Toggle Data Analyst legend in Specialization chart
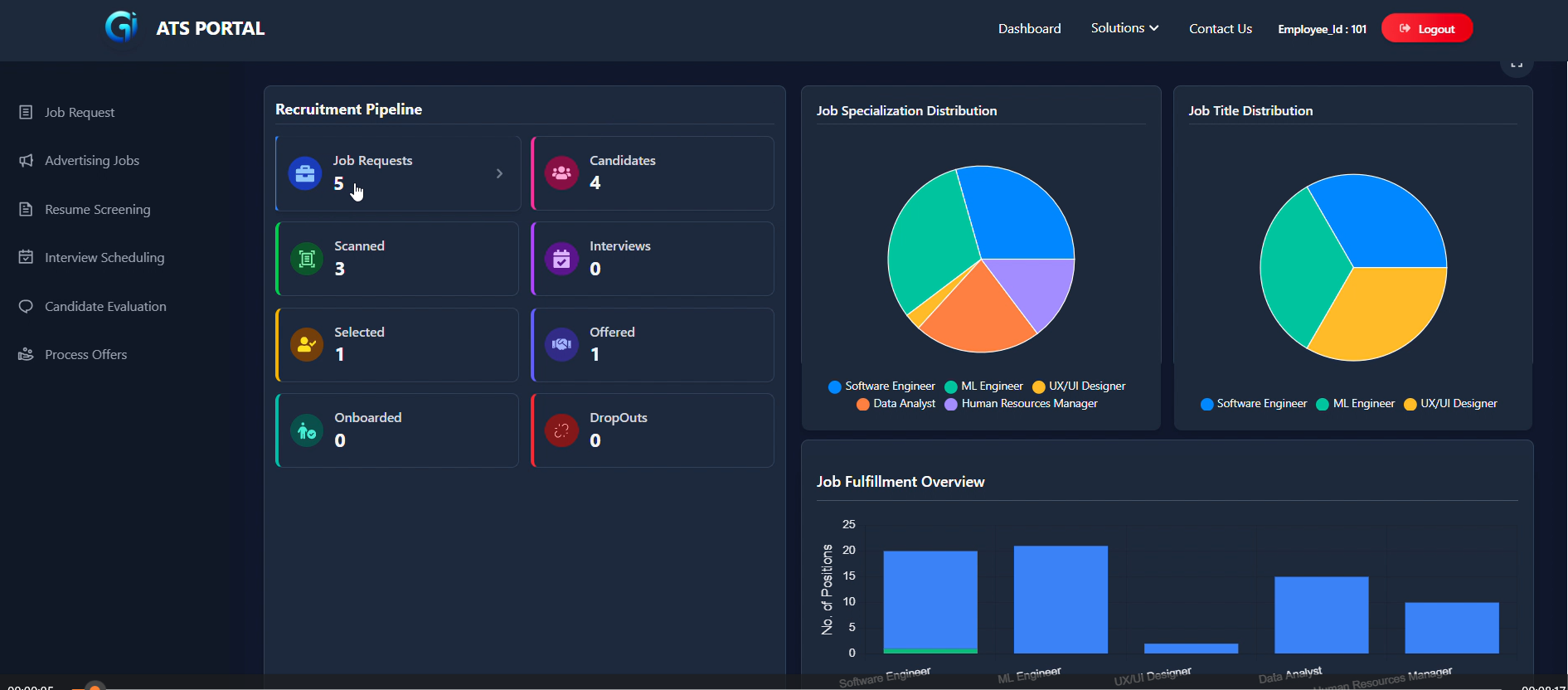1568x690 pixels. pos(896,404)
